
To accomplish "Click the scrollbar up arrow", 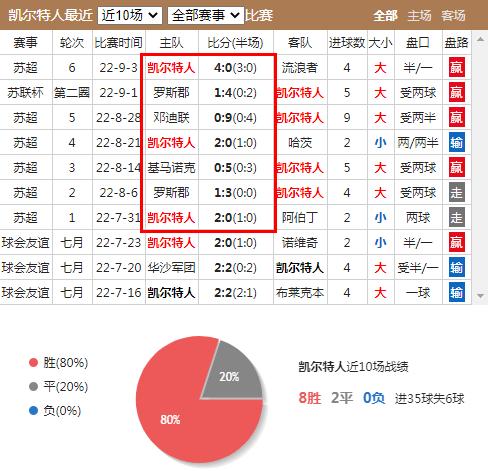I will point(480,39).
